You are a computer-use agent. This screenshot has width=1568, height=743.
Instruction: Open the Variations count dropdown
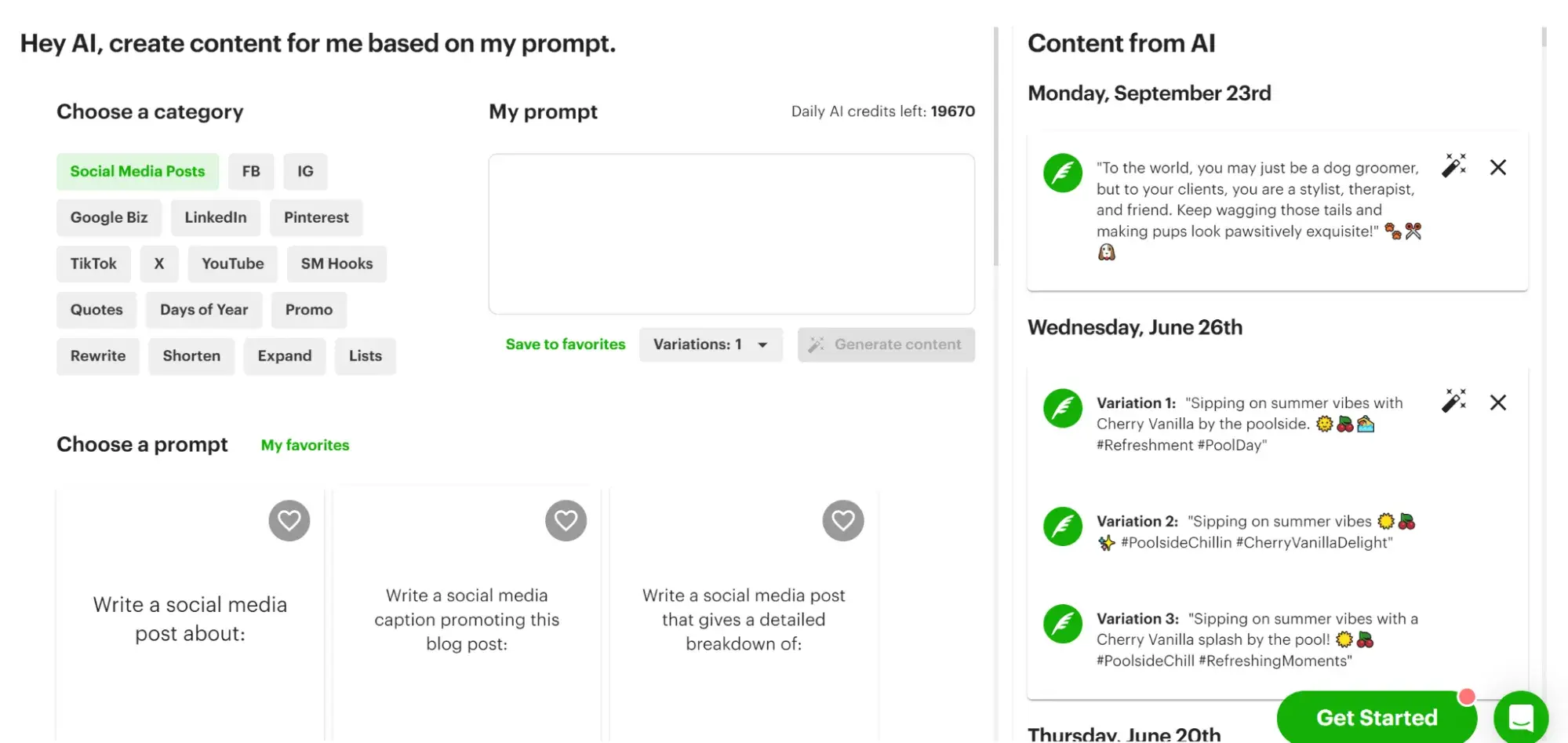point(711,344)
